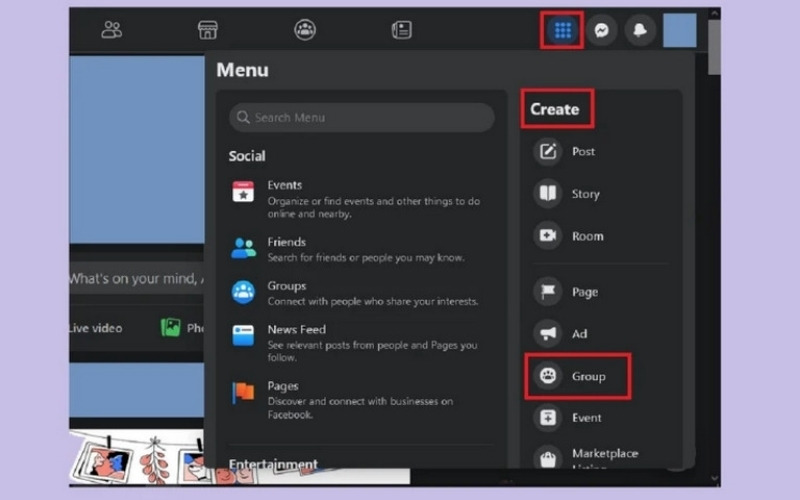Go to Friends icon in top bar

click(x=111, y=30)
